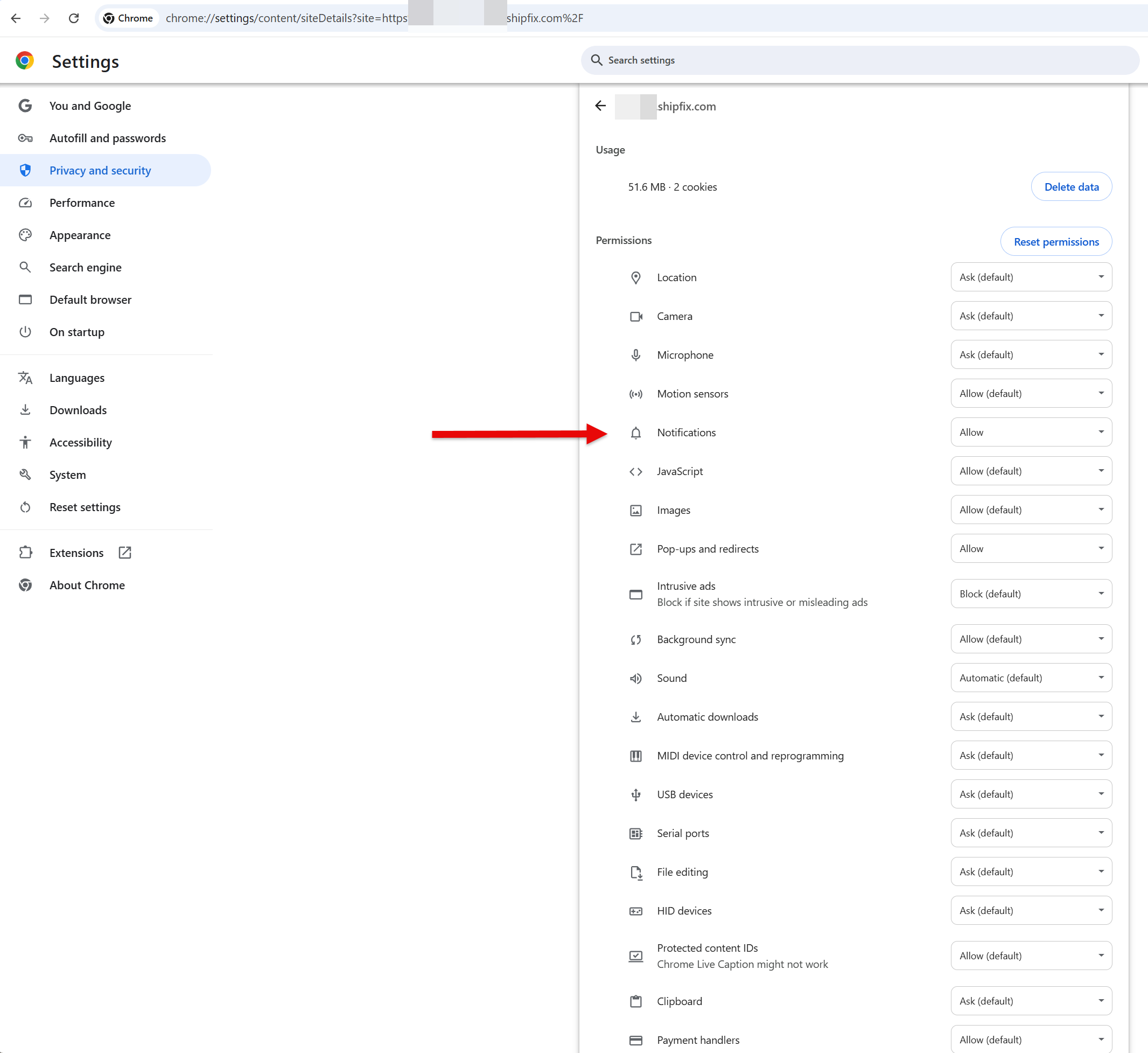Click the Downloads icon in sidebar
The width and height of the screenshot is (1148, 1053).
[x=26, y=410]
